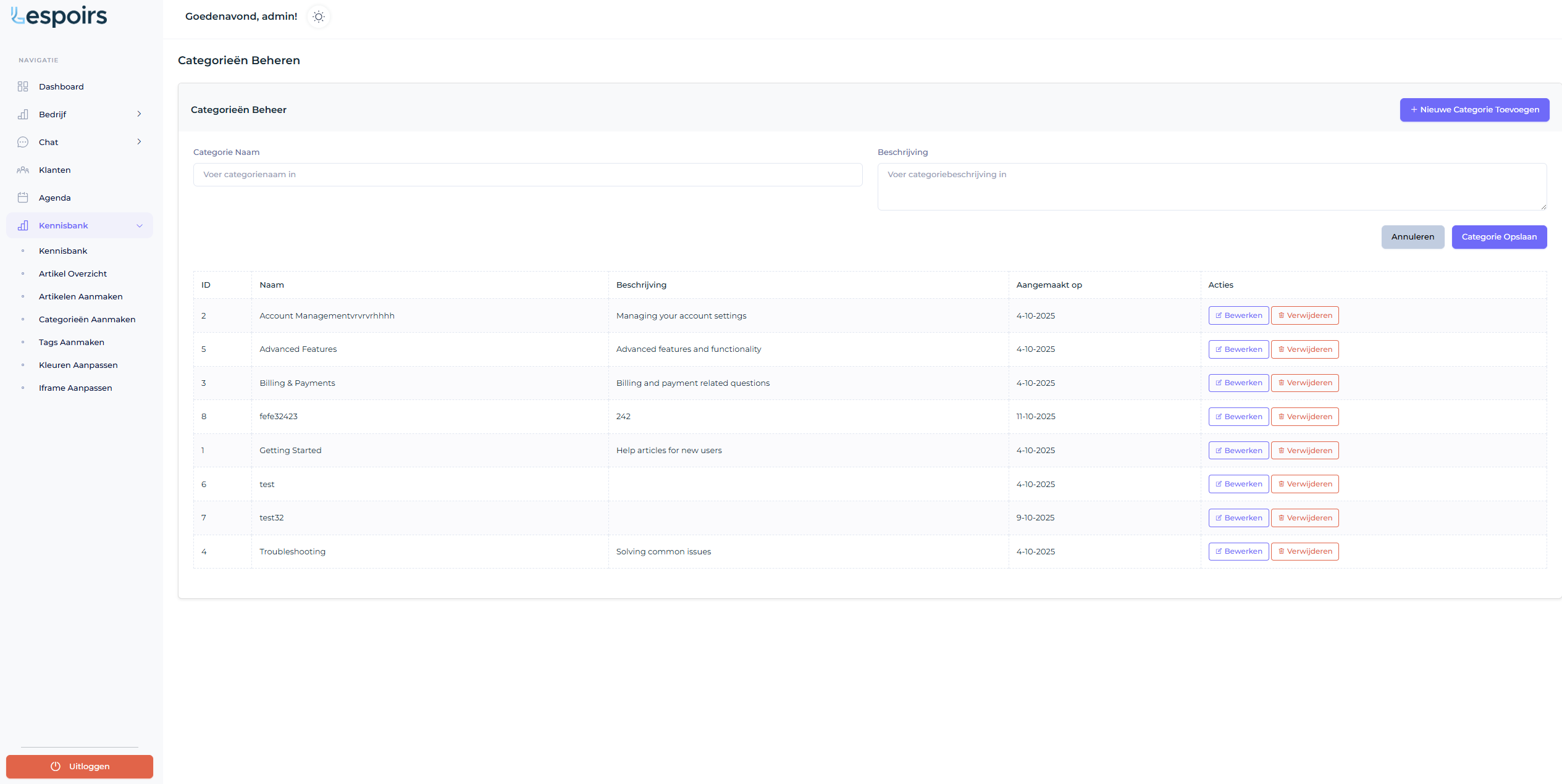Click Bewerken for Billing & Payments row
Viewport: 1562px width, 784px height.
pyautogui.click(x=1238, y=383)
